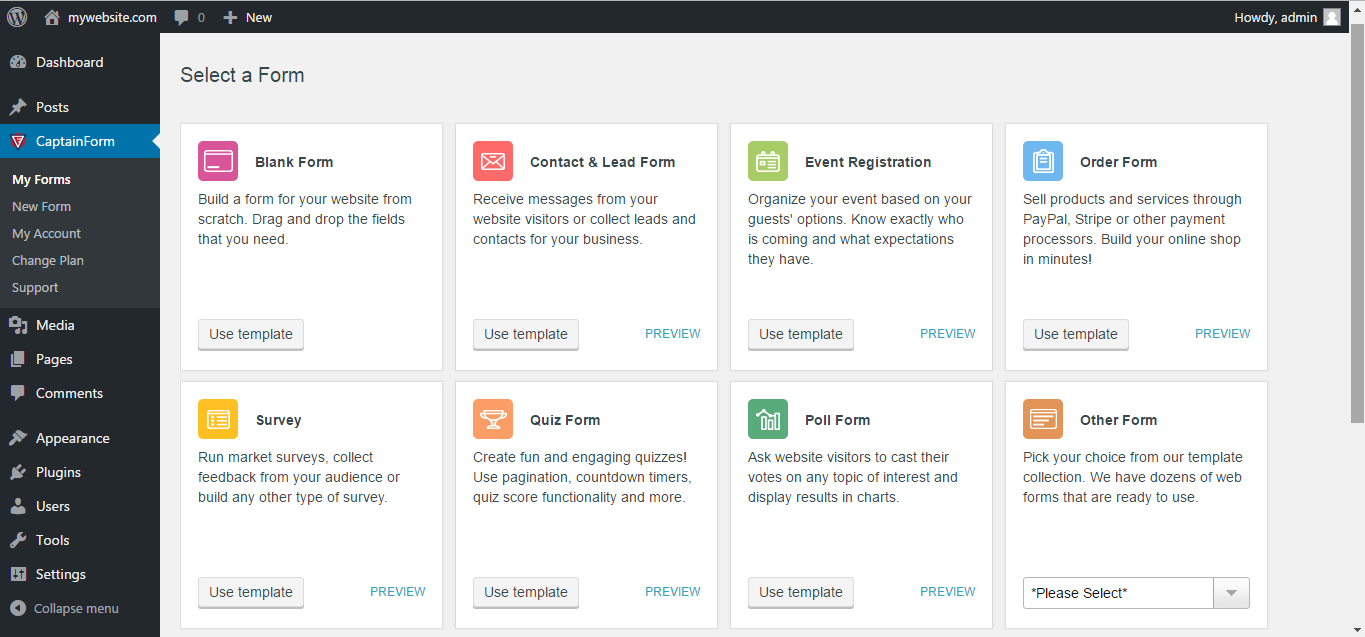Click the green Event Registration icon
The height and width of the screenshot is (637, 1365).
(x=768, y=161)
